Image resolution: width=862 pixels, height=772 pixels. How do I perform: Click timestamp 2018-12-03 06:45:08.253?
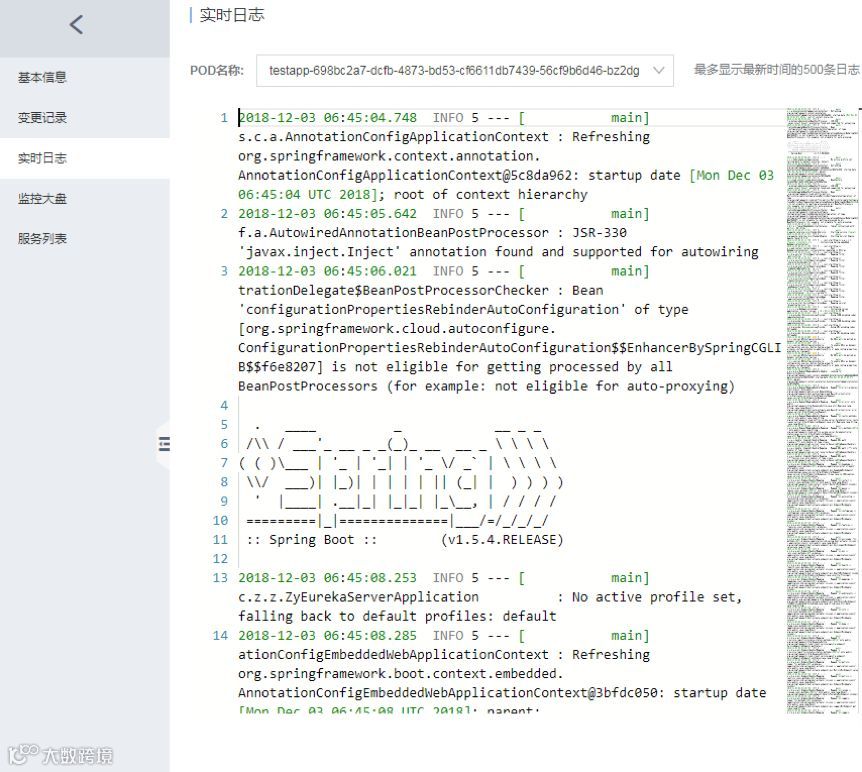327,578
